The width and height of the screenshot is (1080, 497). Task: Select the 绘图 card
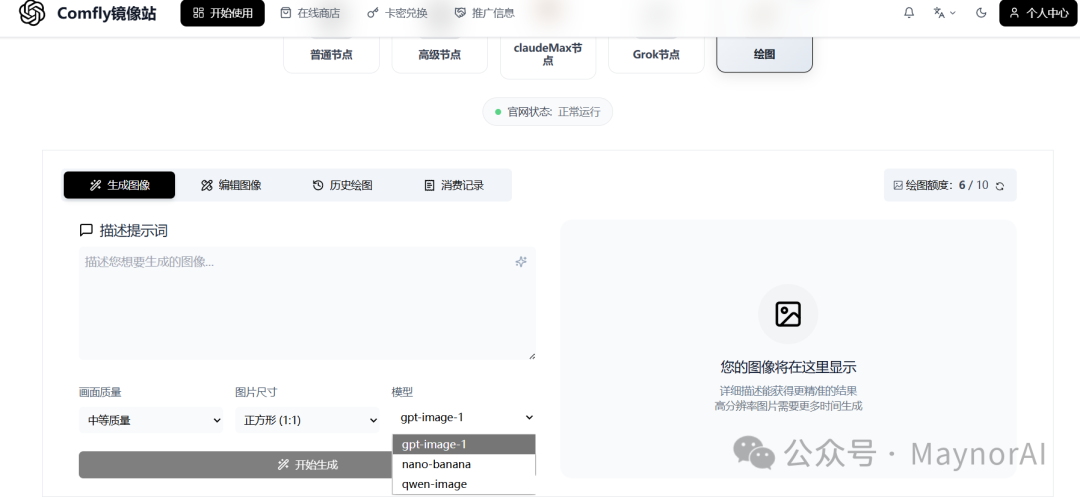point(765,54)
